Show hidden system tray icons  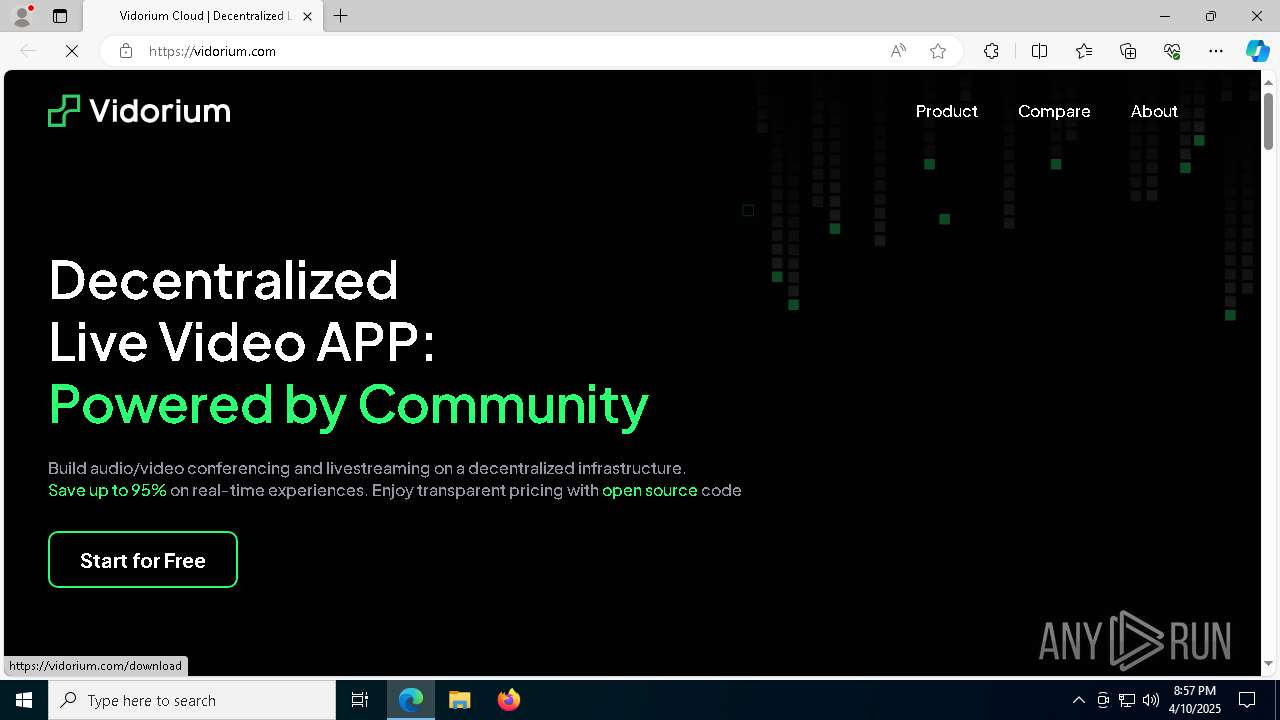tap(1079, 700)
